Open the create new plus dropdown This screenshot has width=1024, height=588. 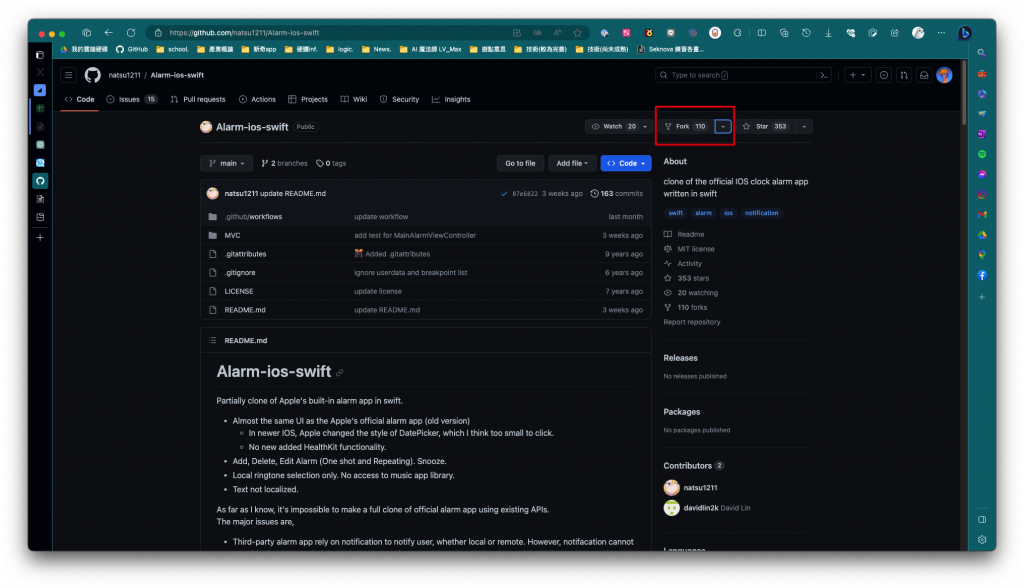857,75
